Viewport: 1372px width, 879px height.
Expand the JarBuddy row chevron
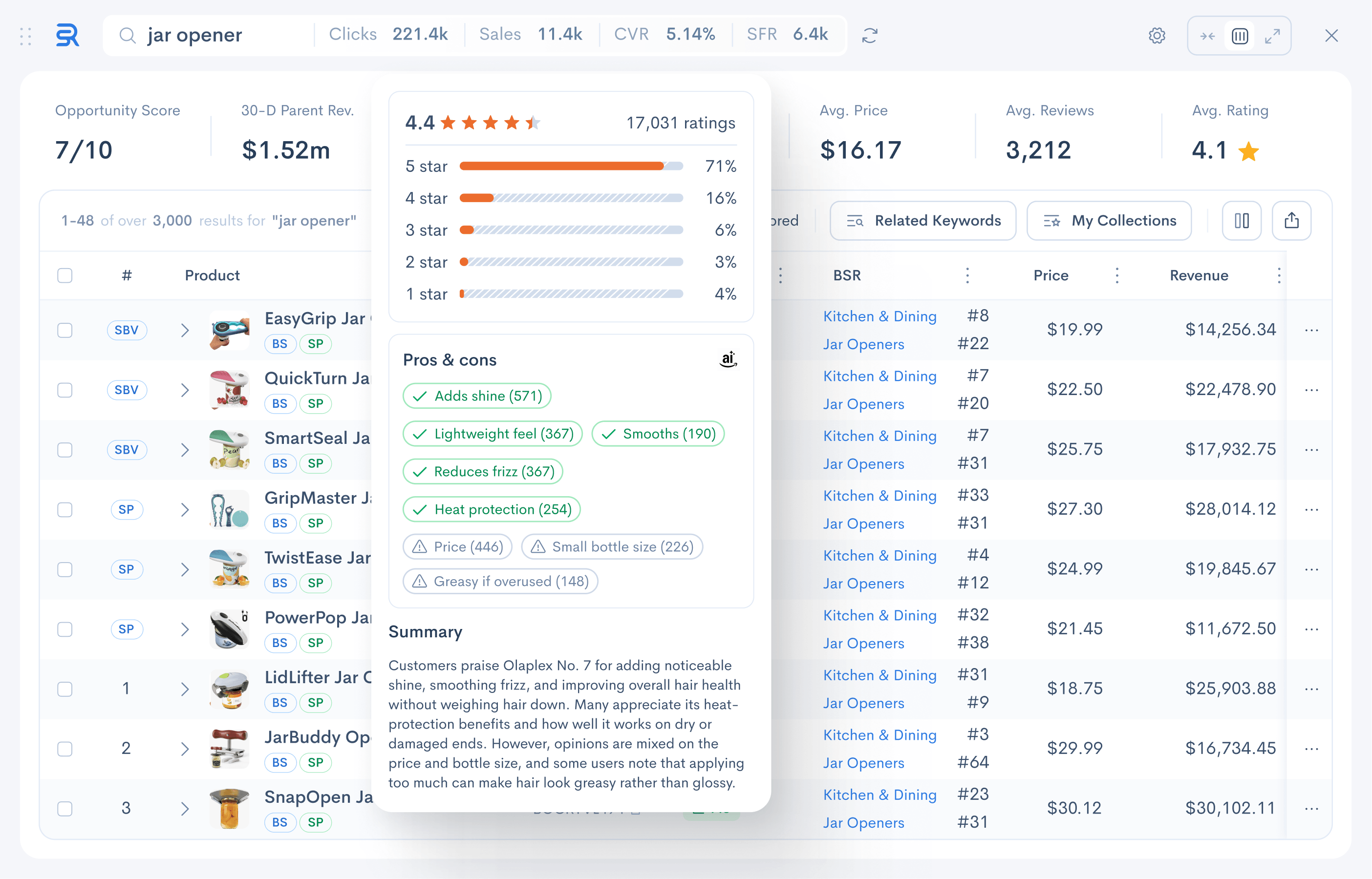[x=184, y=749]
